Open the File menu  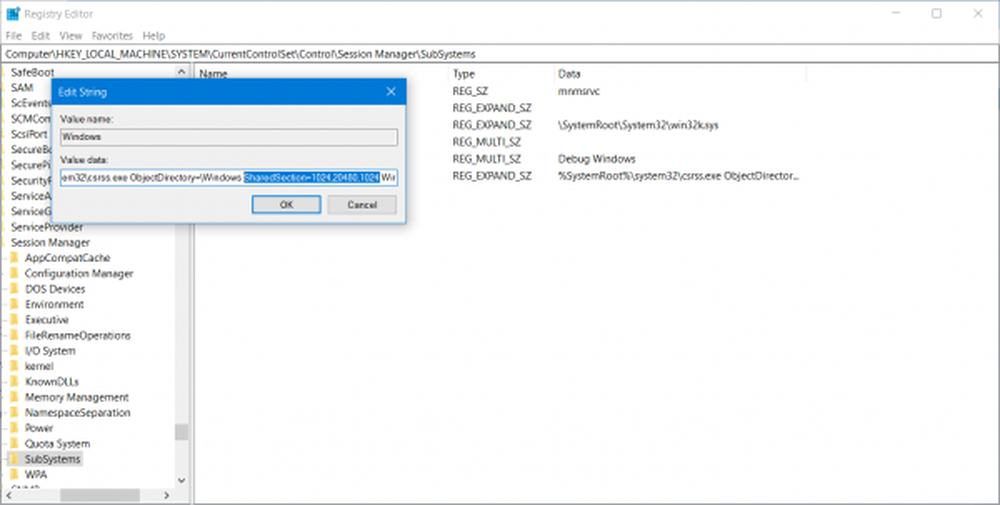tap(13, 35)
